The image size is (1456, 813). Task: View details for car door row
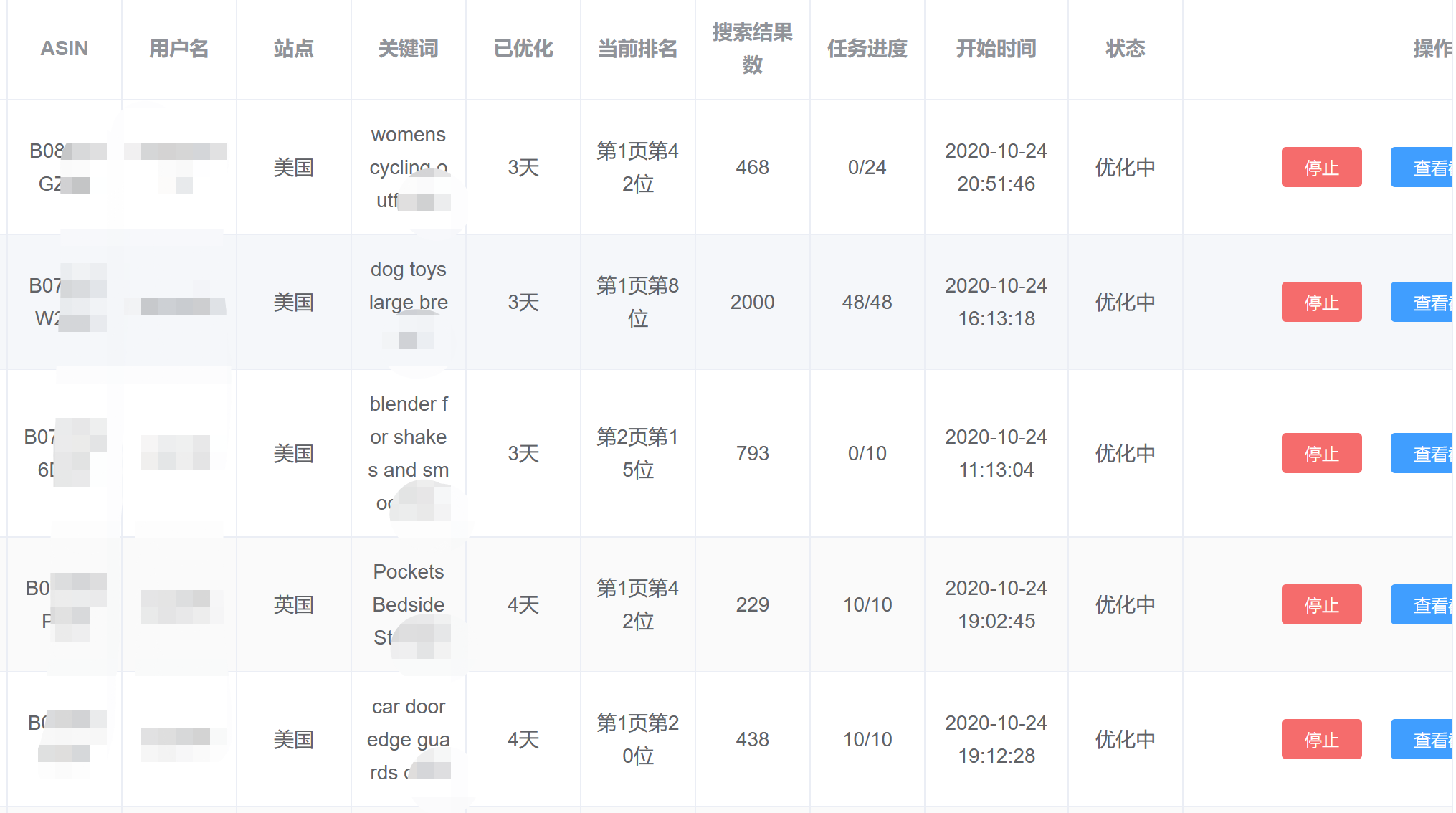[1422, 739]
